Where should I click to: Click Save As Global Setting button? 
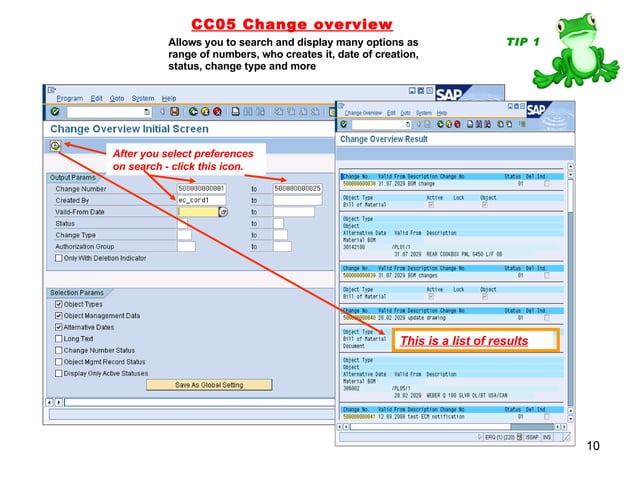pos(209,385)
